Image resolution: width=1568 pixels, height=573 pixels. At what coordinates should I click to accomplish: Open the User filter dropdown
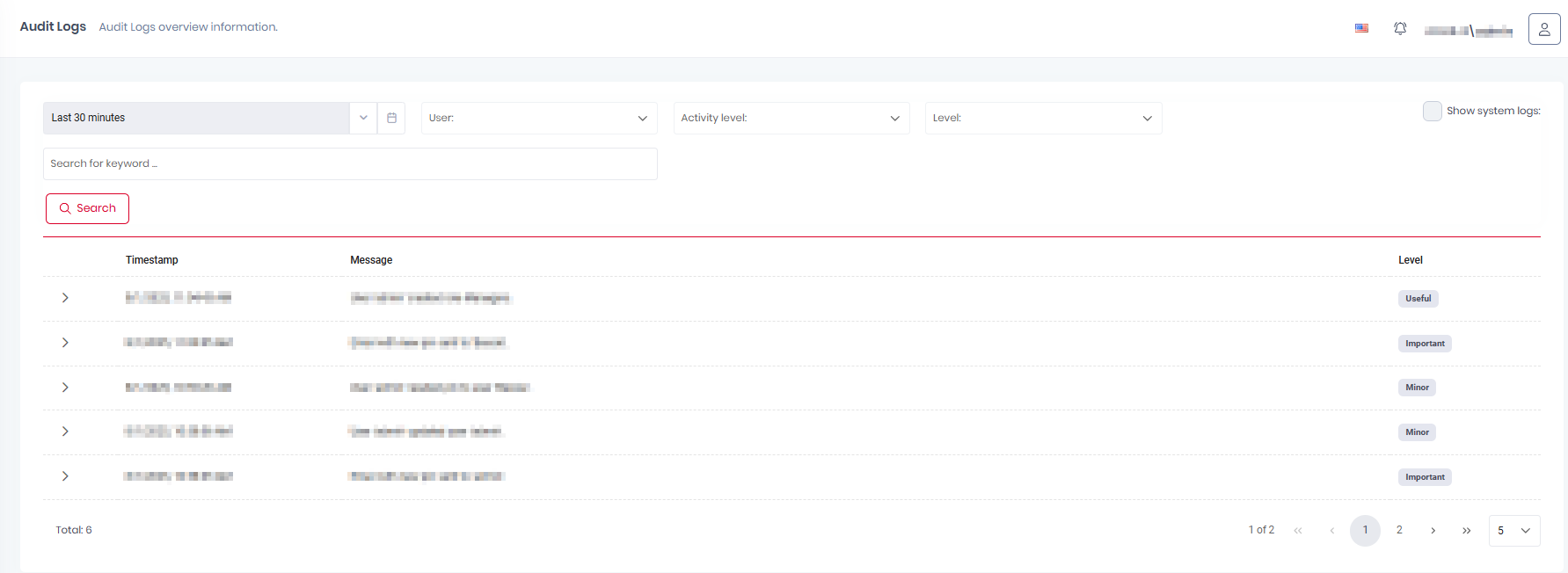538,118
